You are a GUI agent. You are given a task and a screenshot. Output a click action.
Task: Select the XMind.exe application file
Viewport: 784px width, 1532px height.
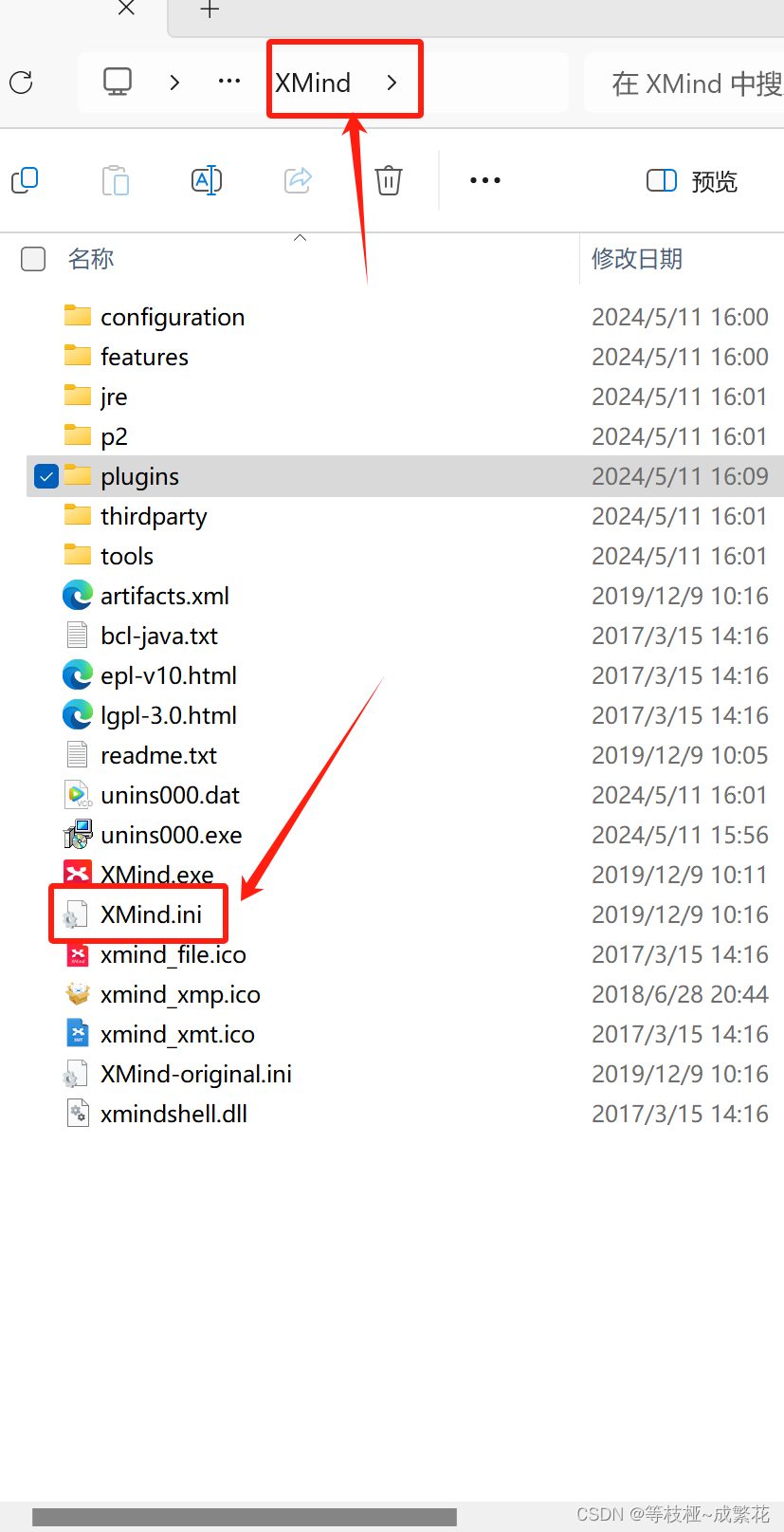pos(157,875)
